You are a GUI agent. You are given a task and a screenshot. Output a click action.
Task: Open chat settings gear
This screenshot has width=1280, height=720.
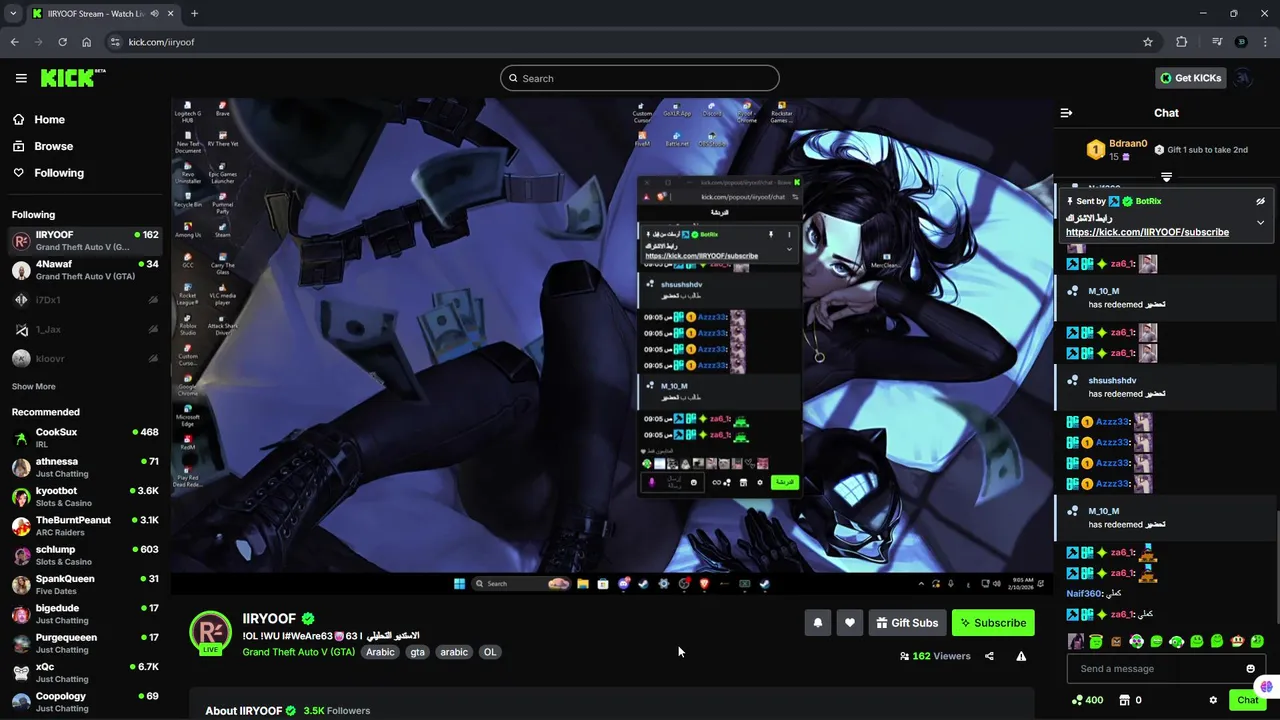1213,700
